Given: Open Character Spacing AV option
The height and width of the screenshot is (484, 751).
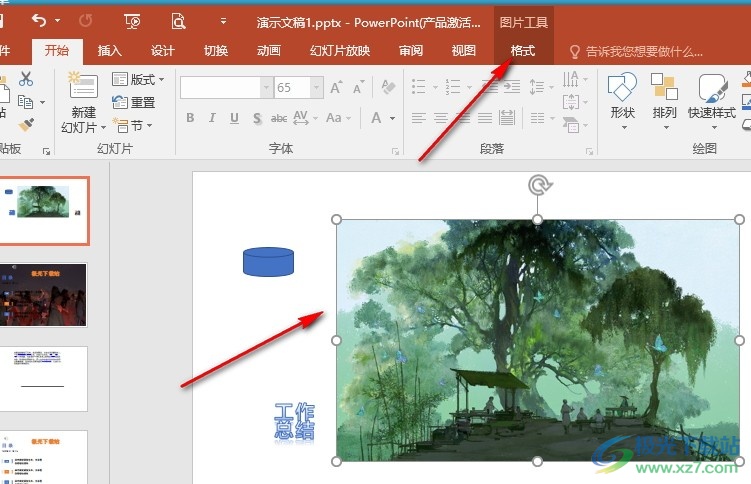Looking at the screenshot, I should (300, 118).
